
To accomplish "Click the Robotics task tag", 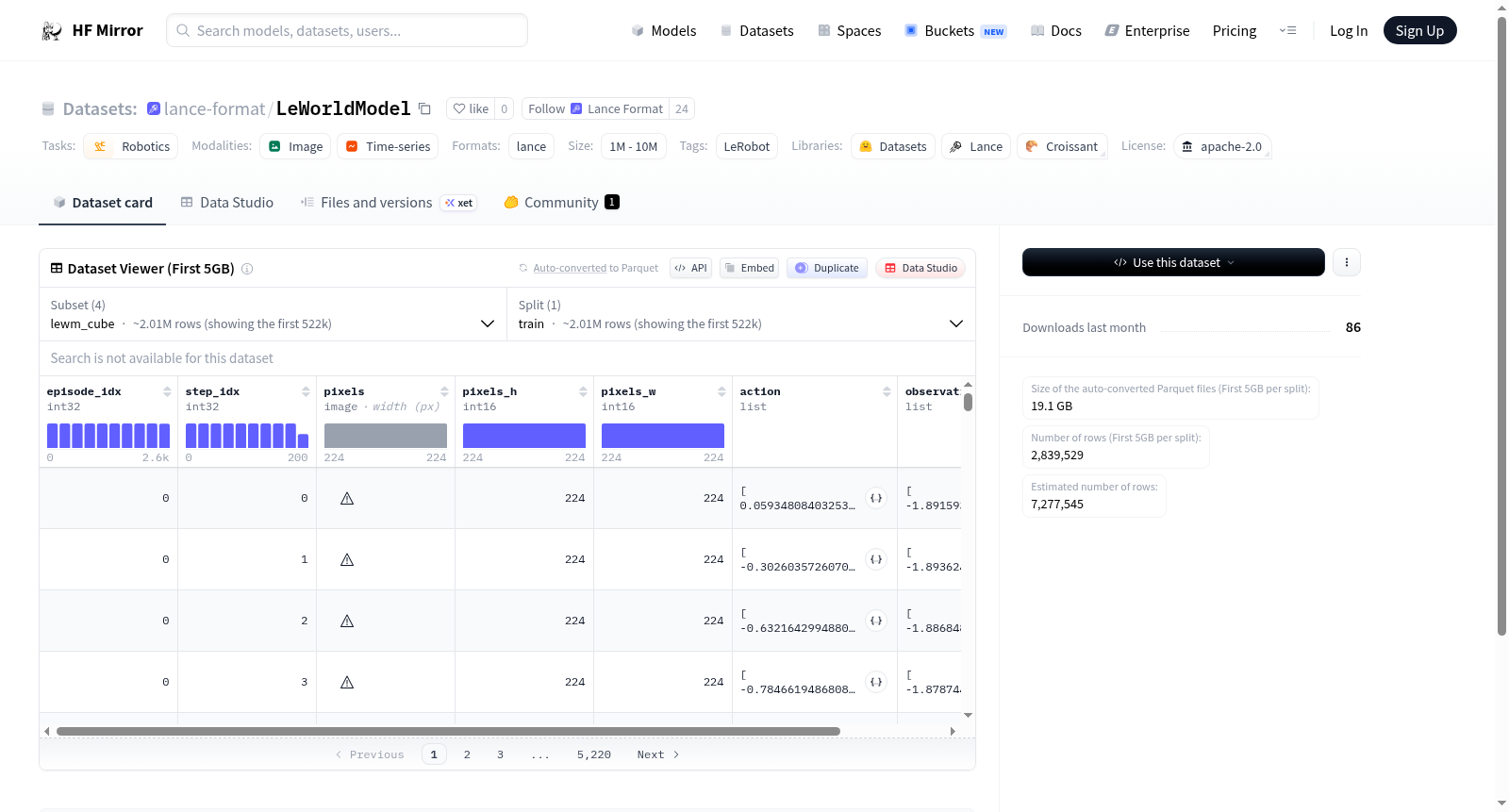I will 131,146.
